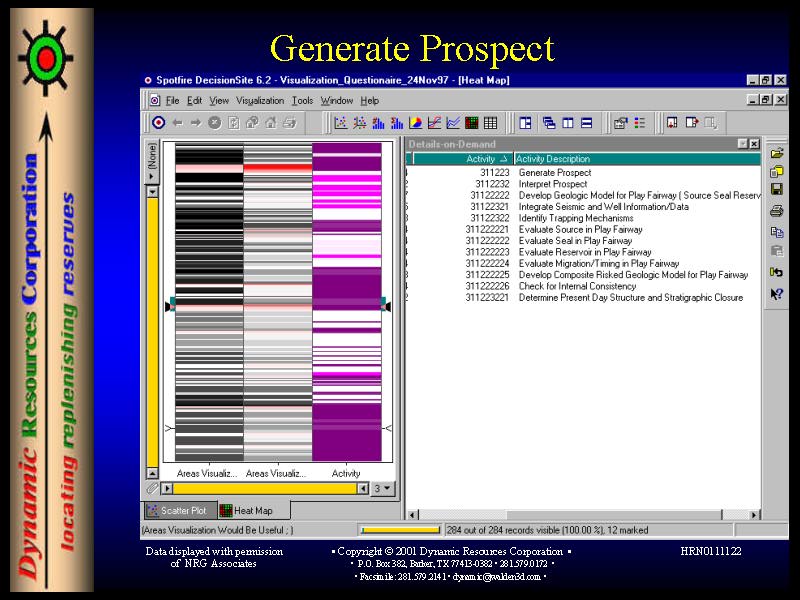
Task: Click the Save floppy disk icon
Action: (x=777, y=190)
